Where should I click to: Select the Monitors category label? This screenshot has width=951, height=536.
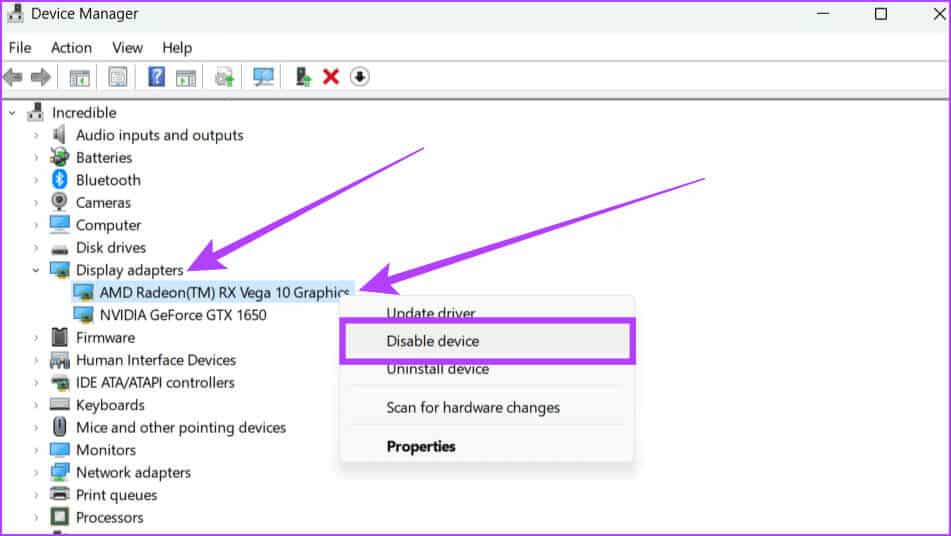click(x=106, y=450)
